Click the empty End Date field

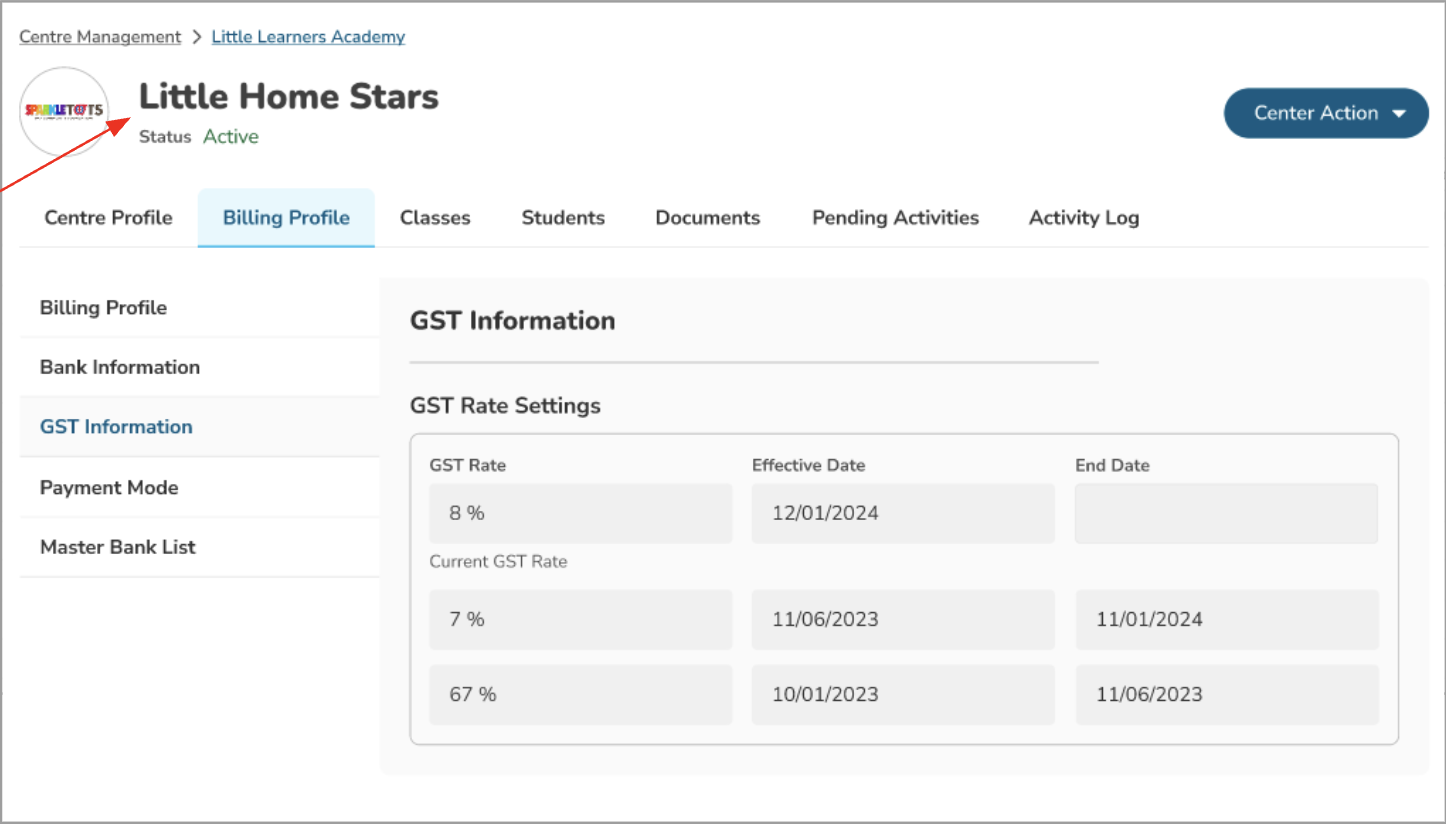click(1226, 513)
